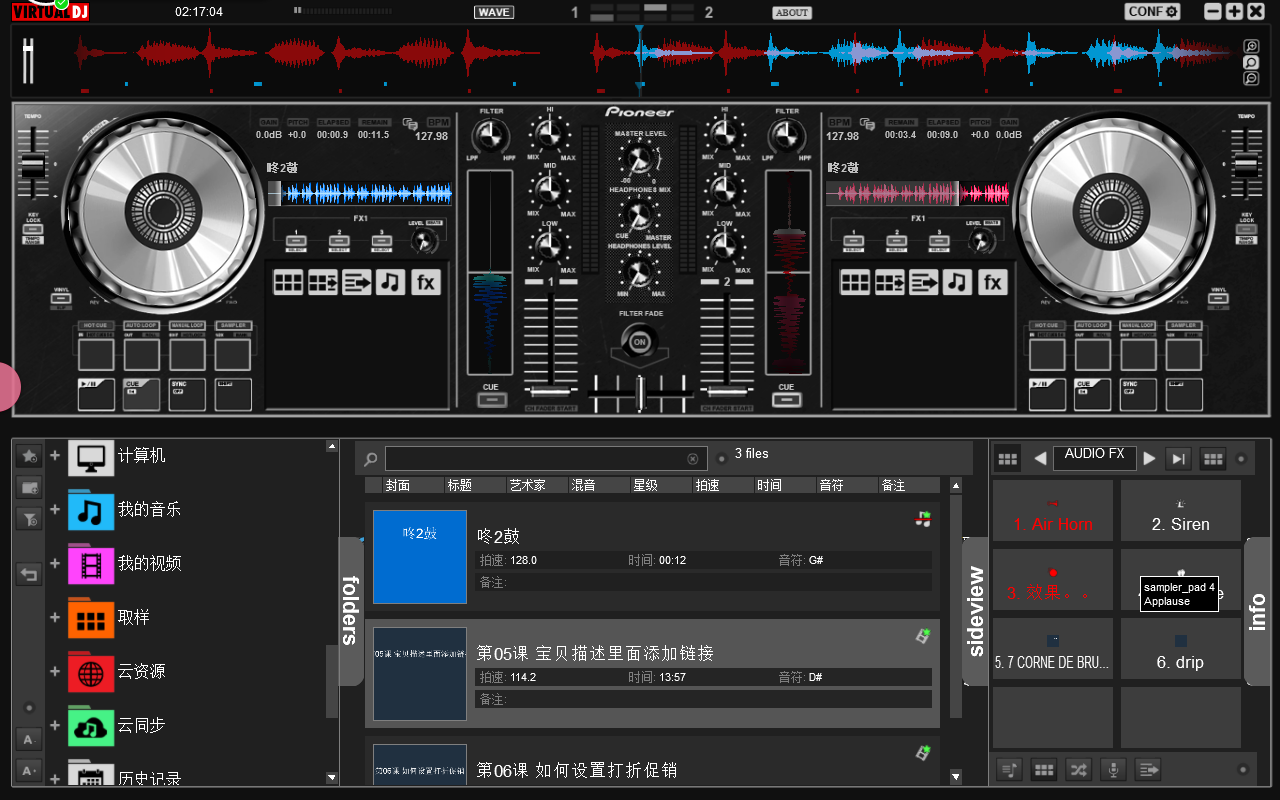Expand the 计算机 folder tree node
This screenshot has height=800, width=1280.
point(55,455)
